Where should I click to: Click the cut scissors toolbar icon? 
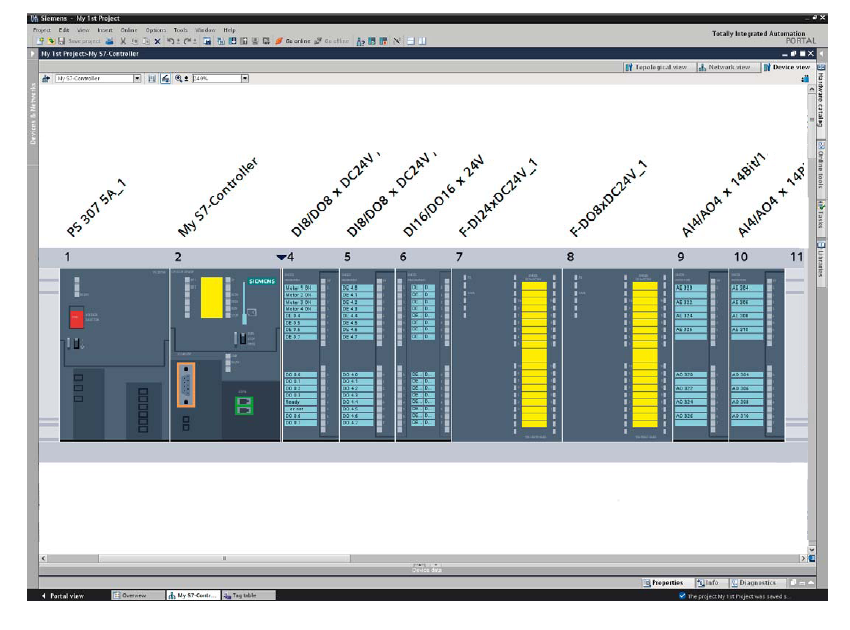pos(123,41)
